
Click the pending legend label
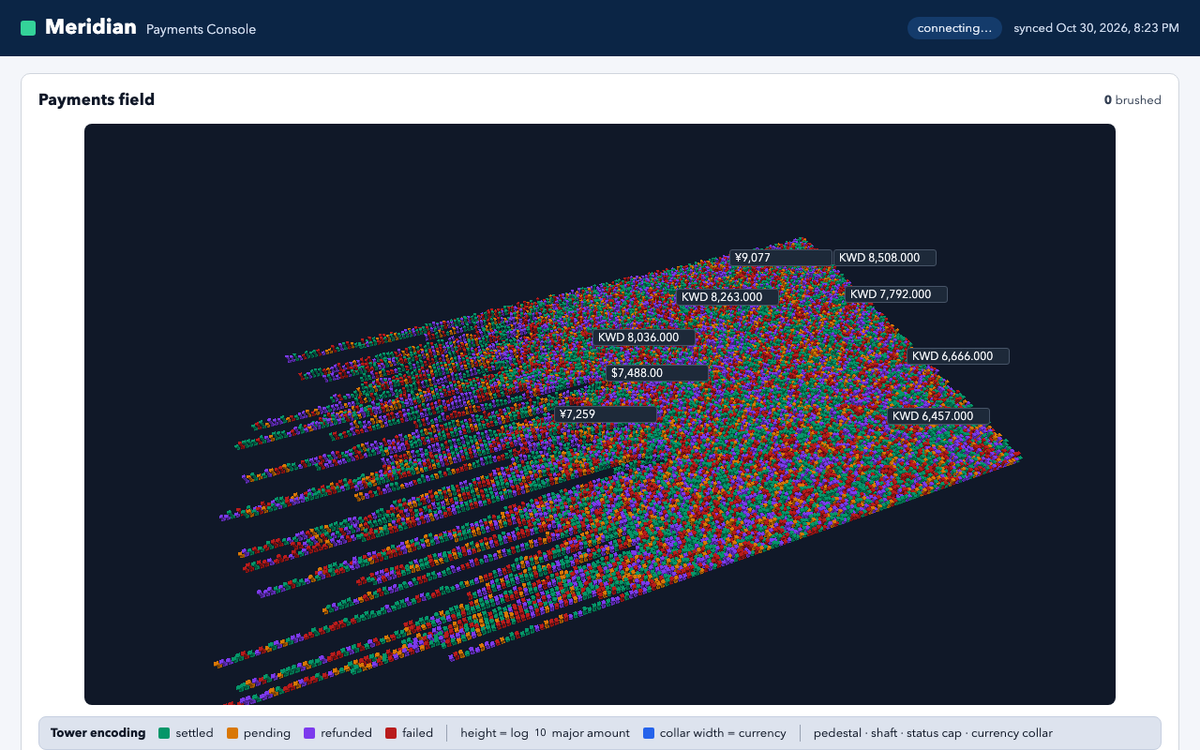pos(267,733)
